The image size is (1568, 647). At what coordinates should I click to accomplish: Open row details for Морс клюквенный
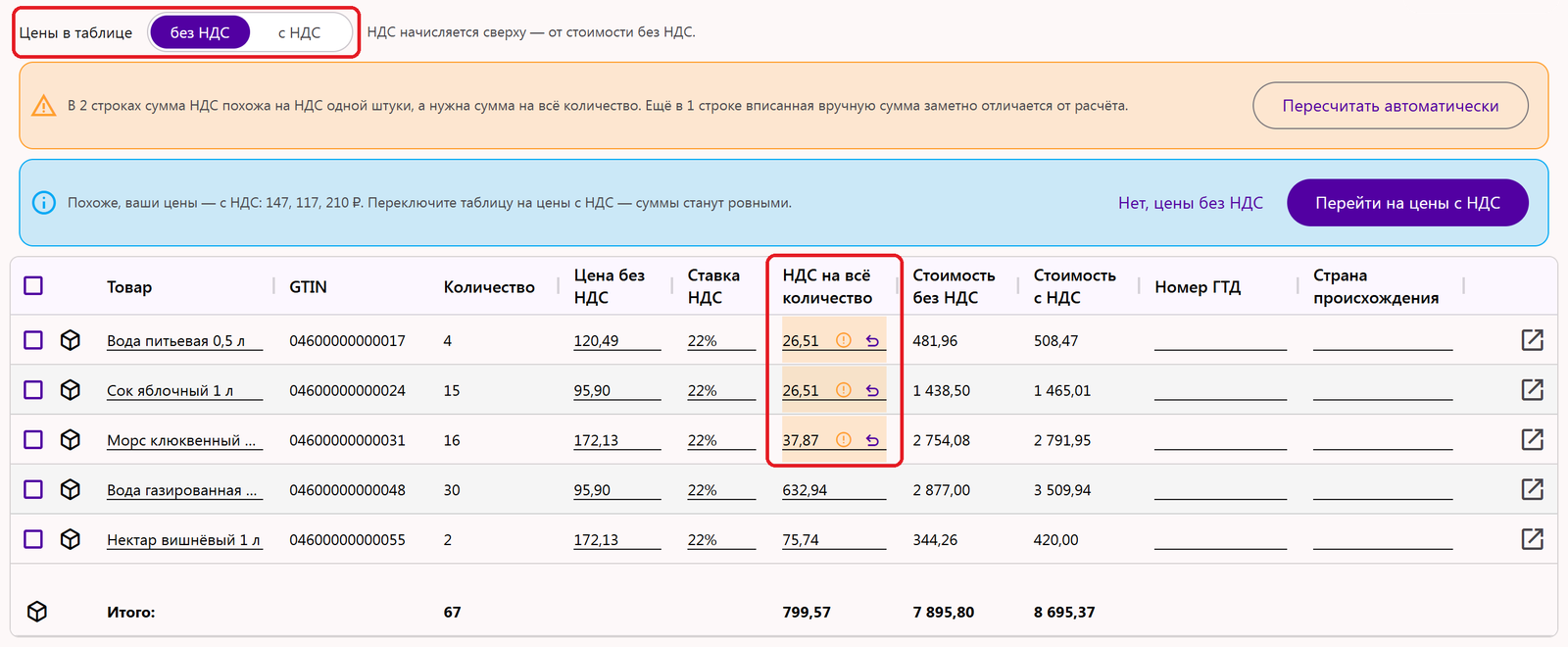[1533, 440]
